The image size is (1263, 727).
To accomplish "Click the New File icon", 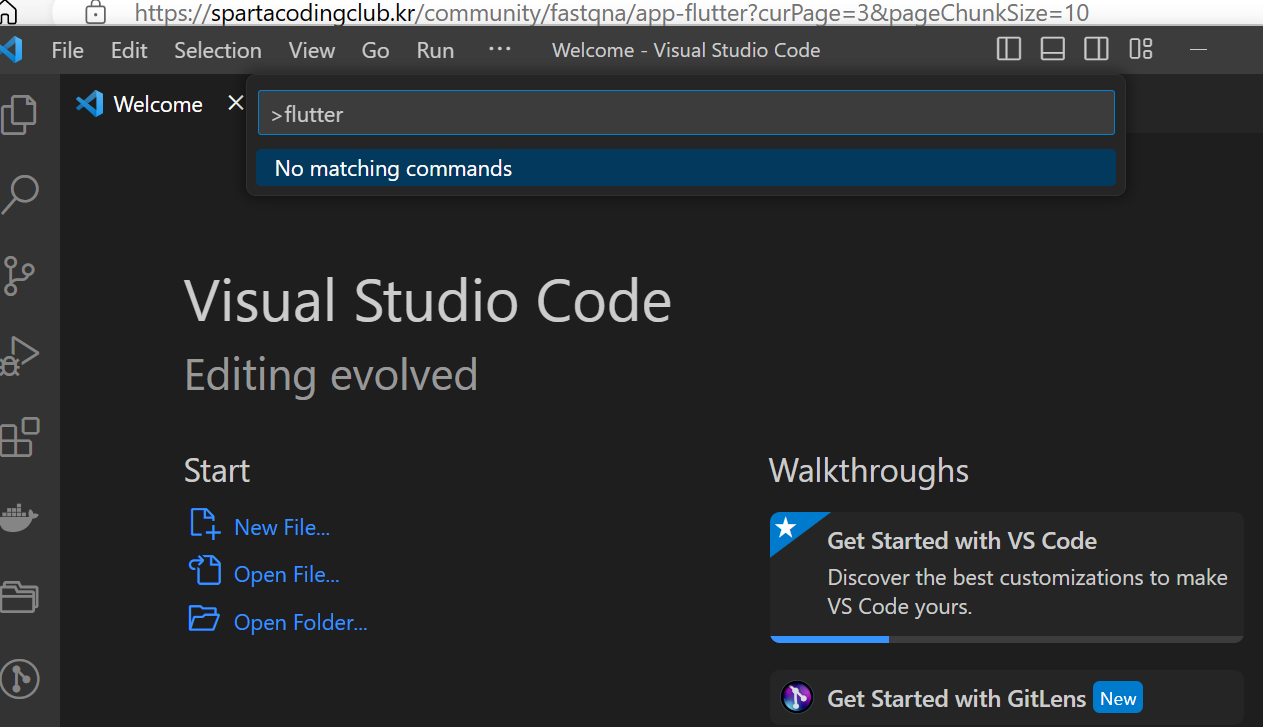I will [204, 524].
